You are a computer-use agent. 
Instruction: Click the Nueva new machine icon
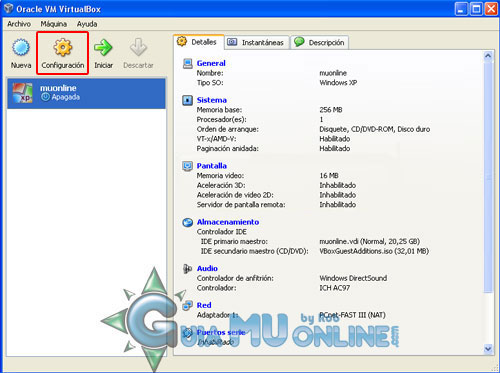21,48
